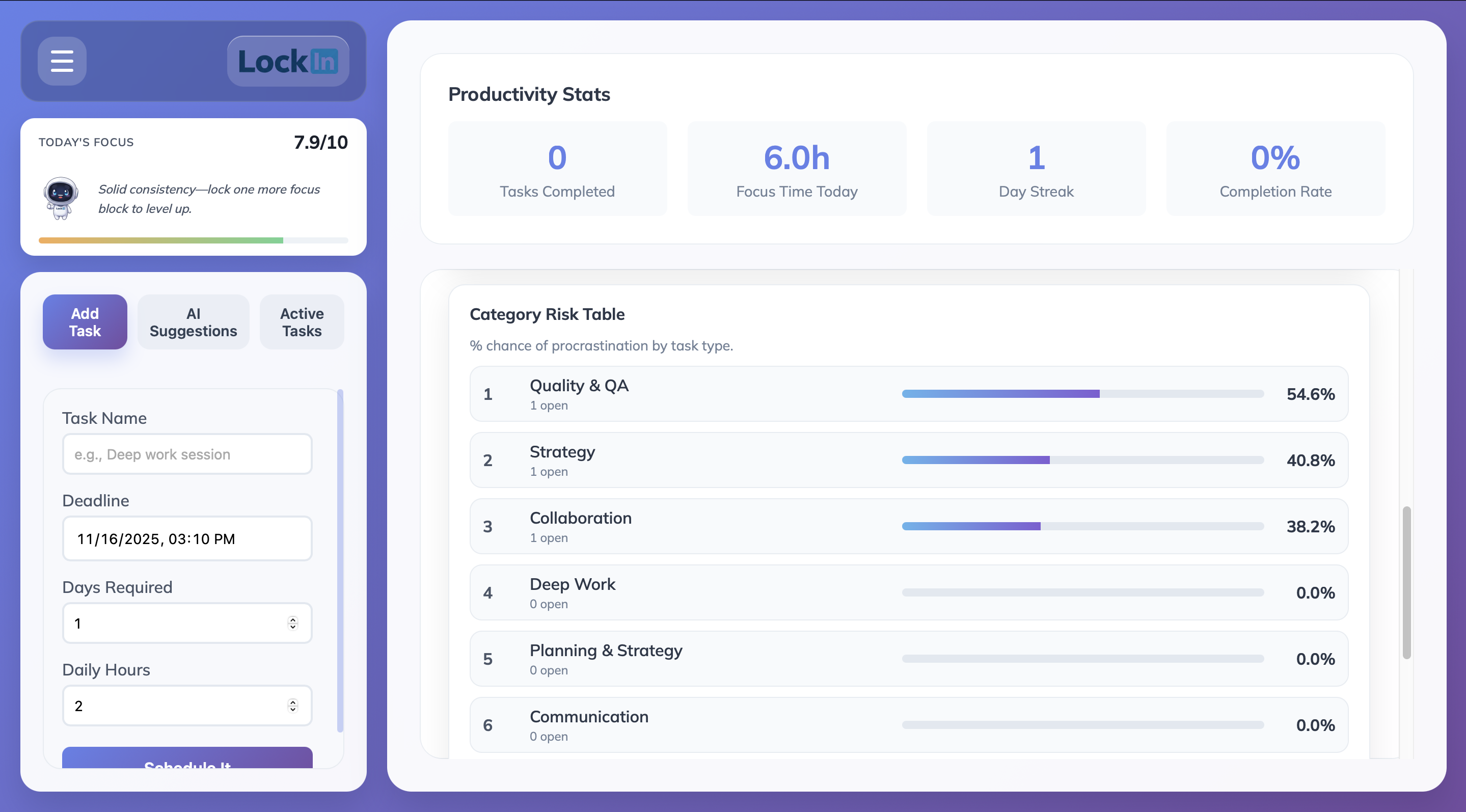Select the Completion Rate stat card
Screen dimensions: 1466x812
[x=1275, y=169]
